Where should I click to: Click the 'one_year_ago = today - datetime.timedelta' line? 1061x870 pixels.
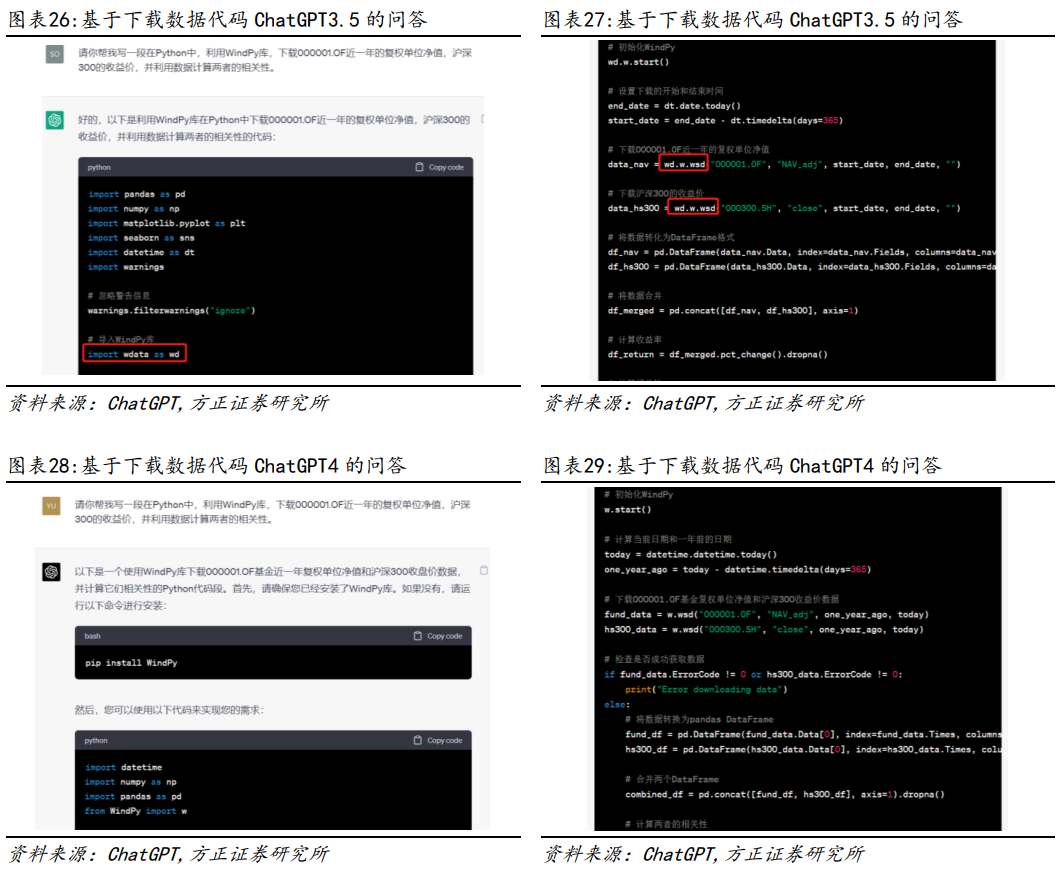tap(738, 570)
